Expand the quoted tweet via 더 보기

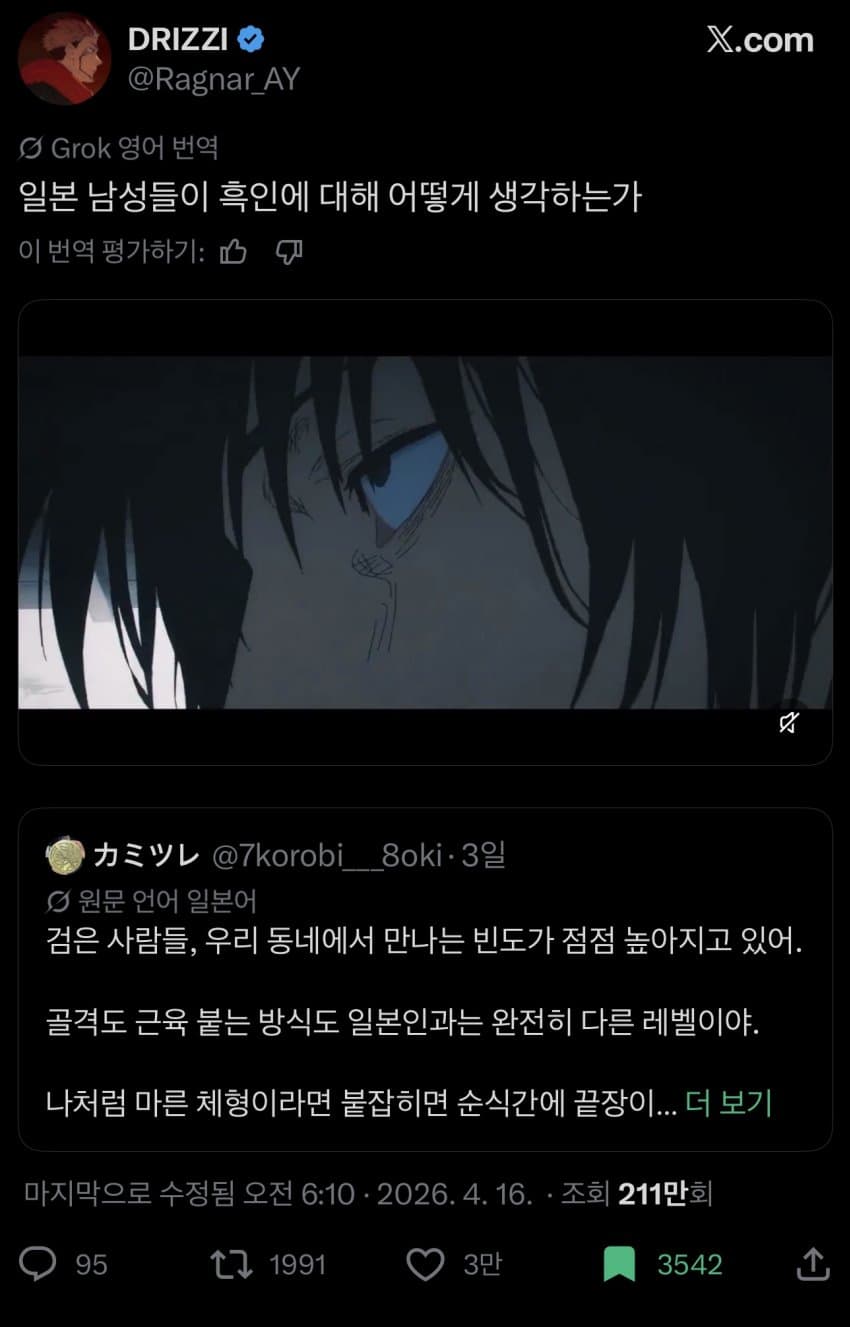pos(729,1103)
